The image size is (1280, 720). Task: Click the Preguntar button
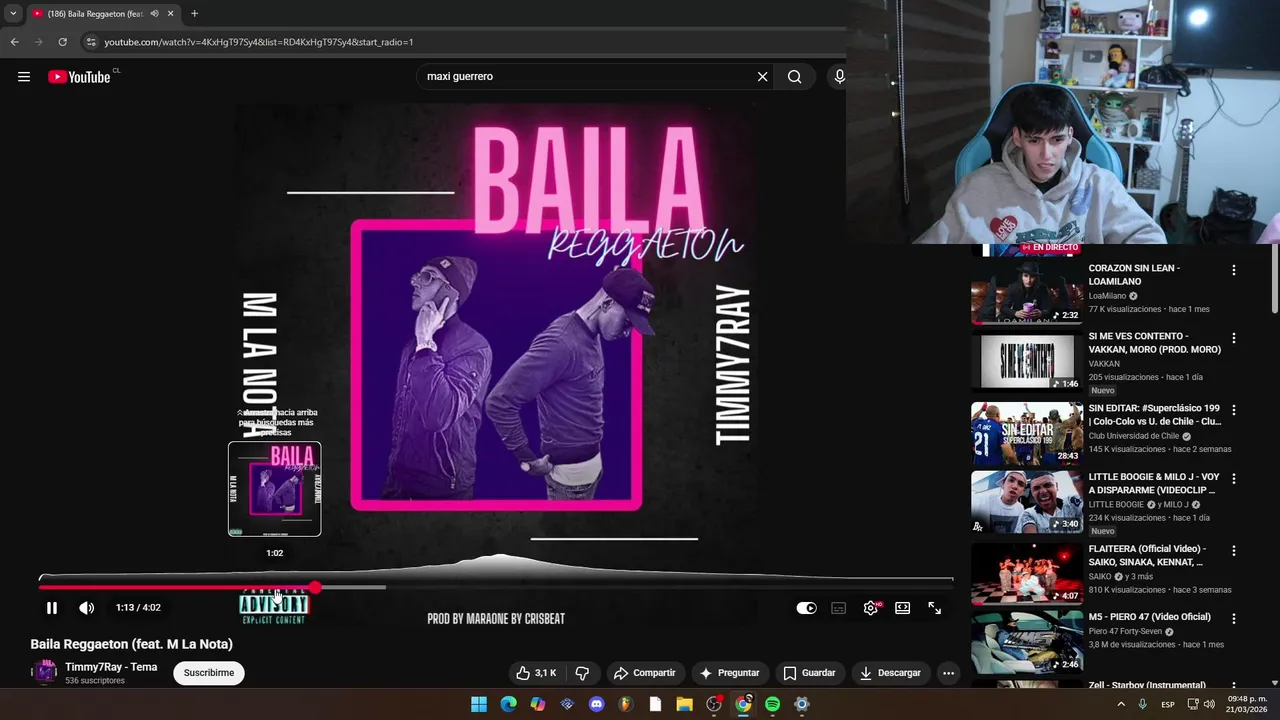click(x=730, y=673)
